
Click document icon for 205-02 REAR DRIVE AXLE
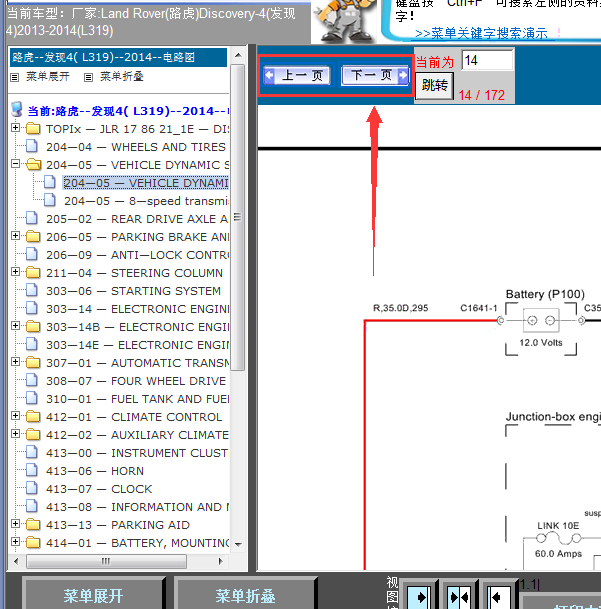(x=32, y=219)
